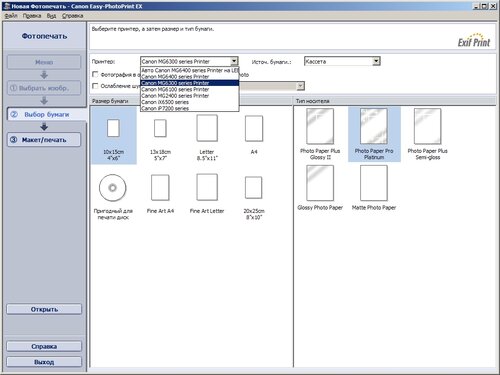The height and width of the screenshot is (375, 500).
Task: Open the Правка menu
Action: coord(32,16)
